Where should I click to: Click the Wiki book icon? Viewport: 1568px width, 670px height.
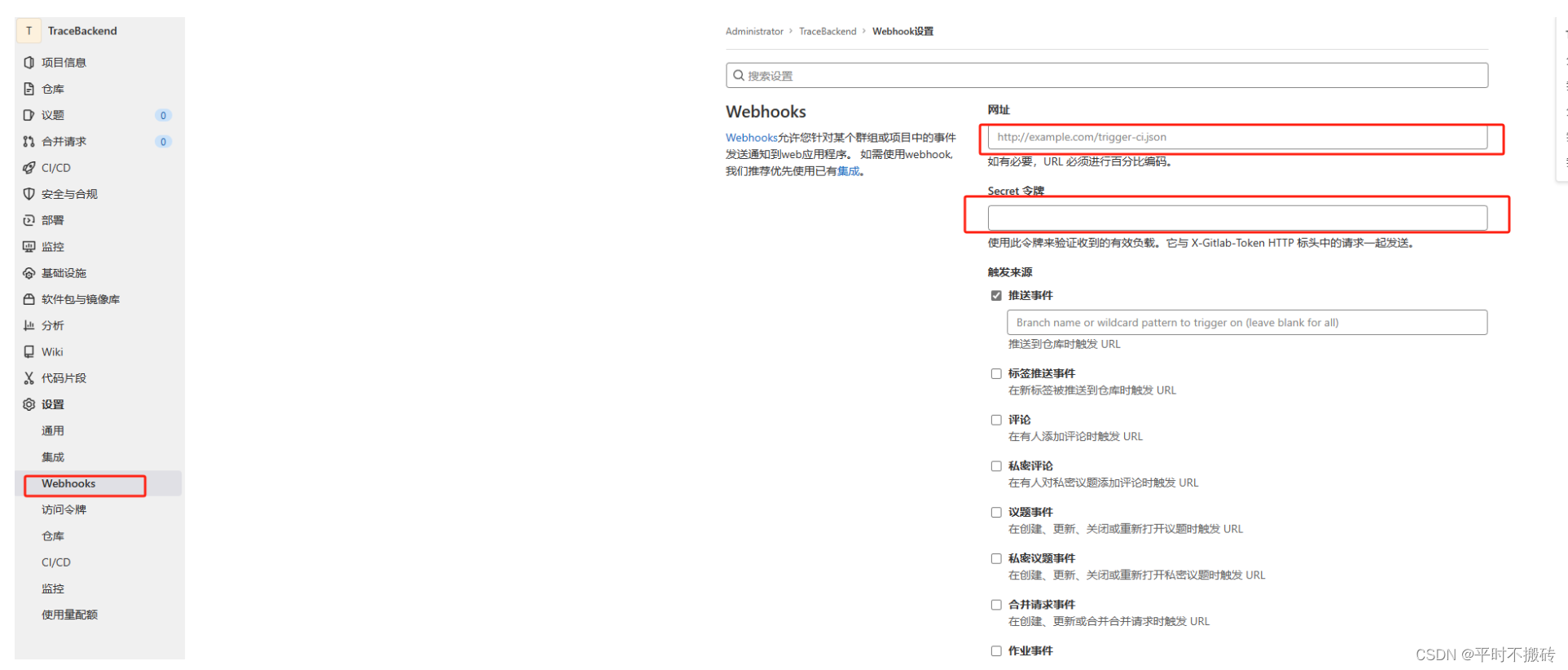[29, 351]
